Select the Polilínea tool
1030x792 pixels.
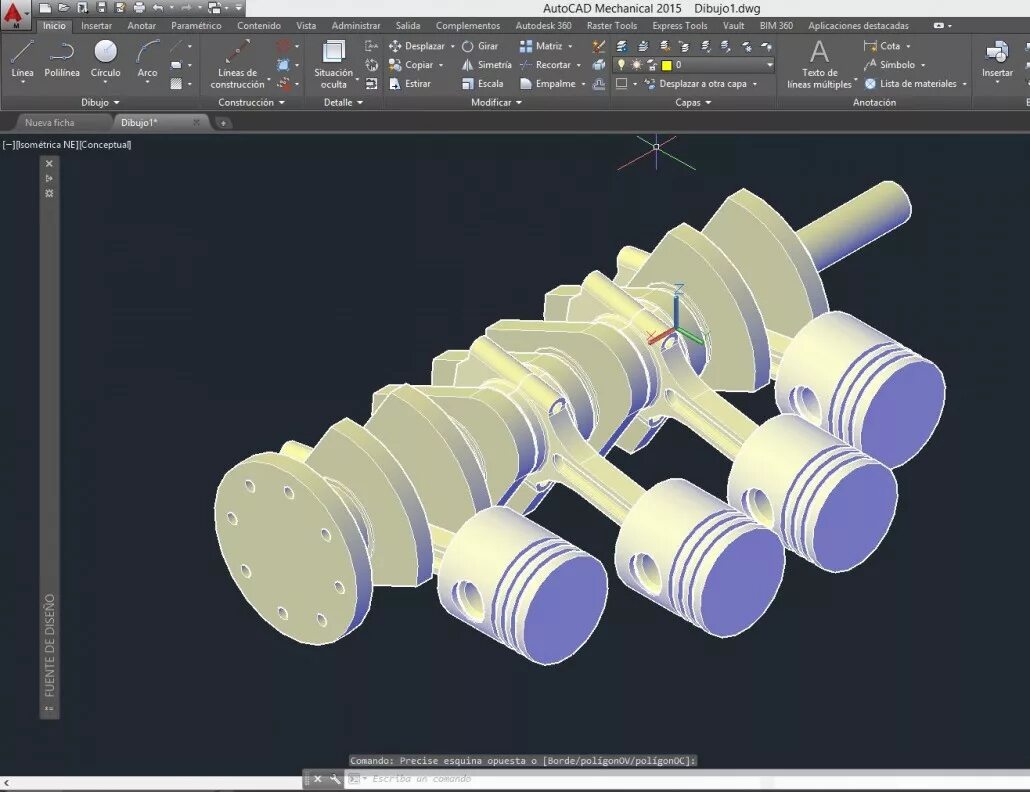point(62,60)
